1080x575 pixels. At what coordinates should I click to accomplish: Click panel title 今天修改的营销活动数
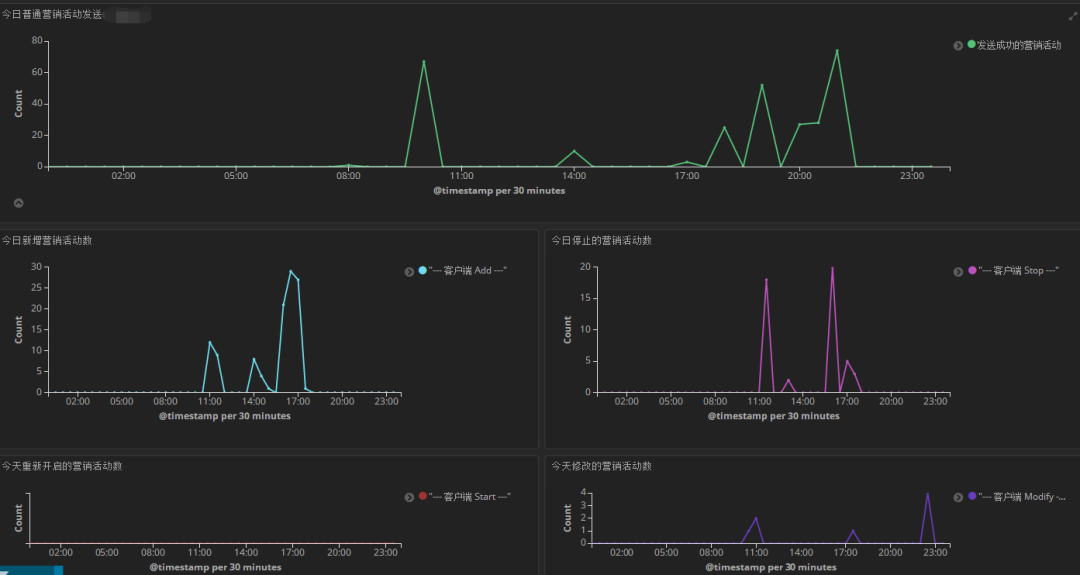pos(601,466)
